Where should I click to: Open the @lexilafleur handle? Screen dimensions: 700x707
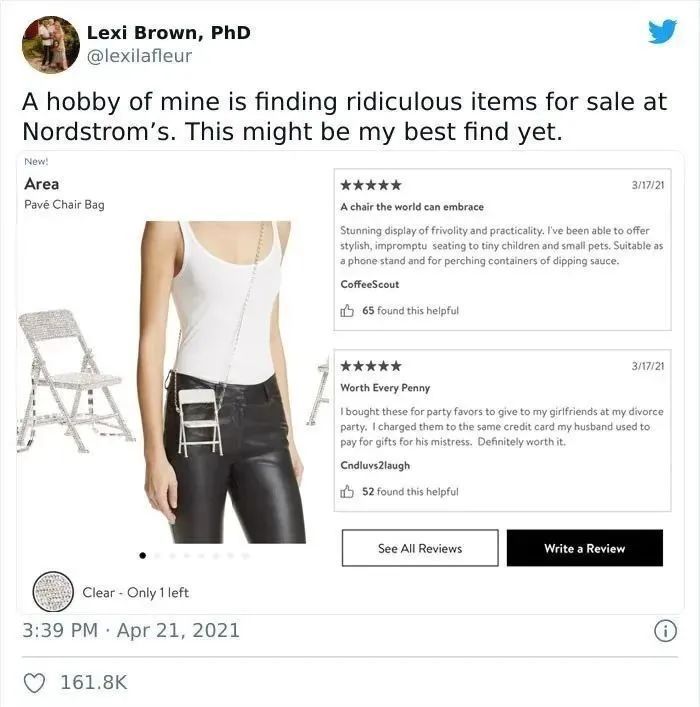(139, 56)
